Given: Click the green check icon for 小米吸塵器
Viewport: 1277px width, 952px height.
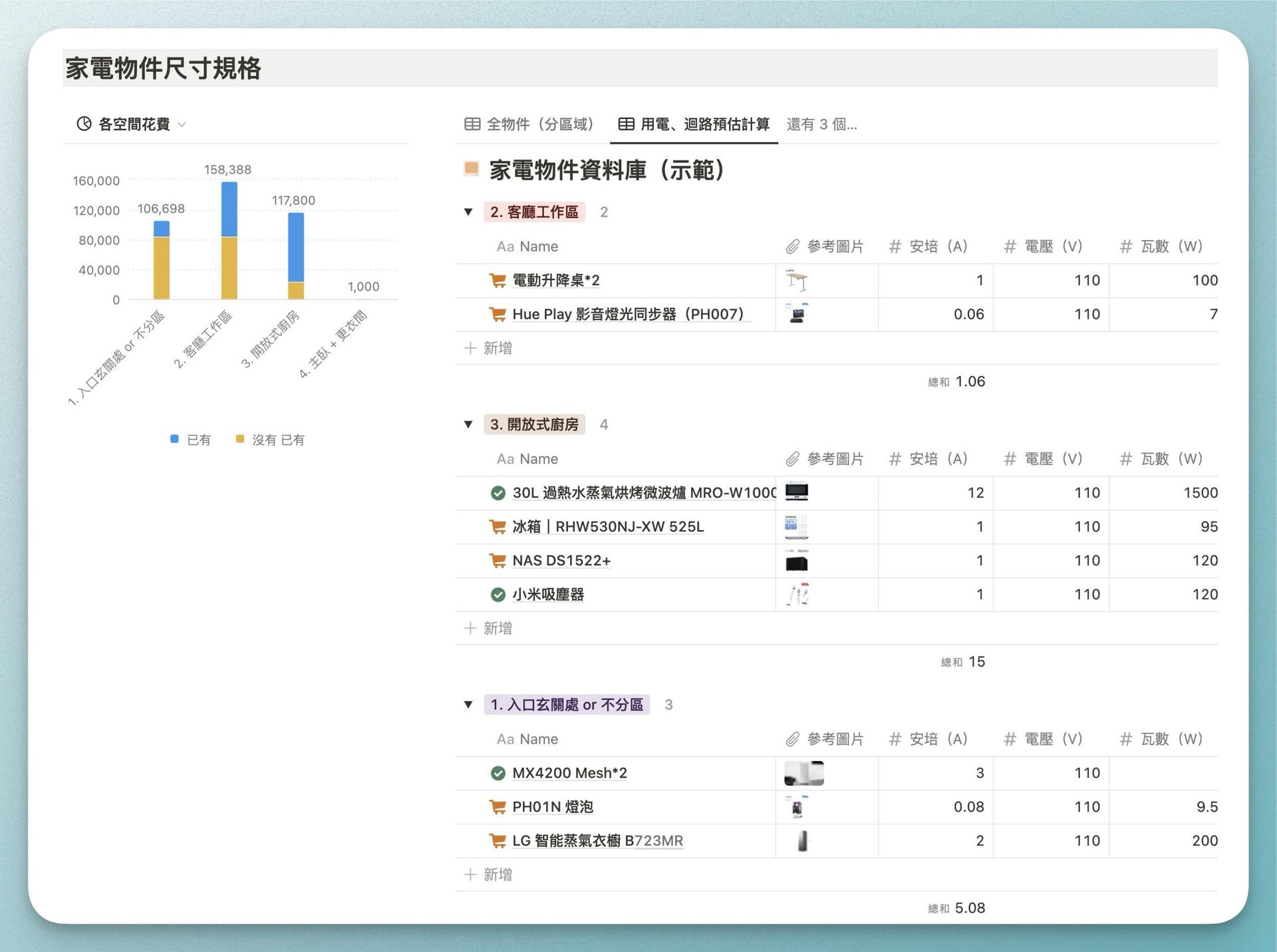Looking at the screenshot, I should (x=497, y=595).
